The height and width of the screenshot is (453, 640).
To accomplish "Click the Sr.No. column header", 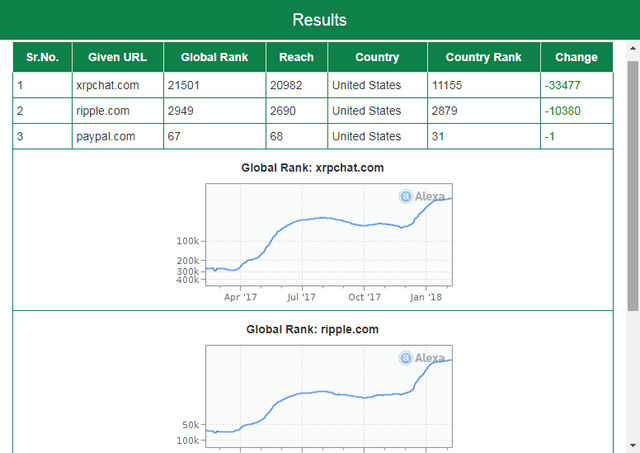I will pos(42,57).
